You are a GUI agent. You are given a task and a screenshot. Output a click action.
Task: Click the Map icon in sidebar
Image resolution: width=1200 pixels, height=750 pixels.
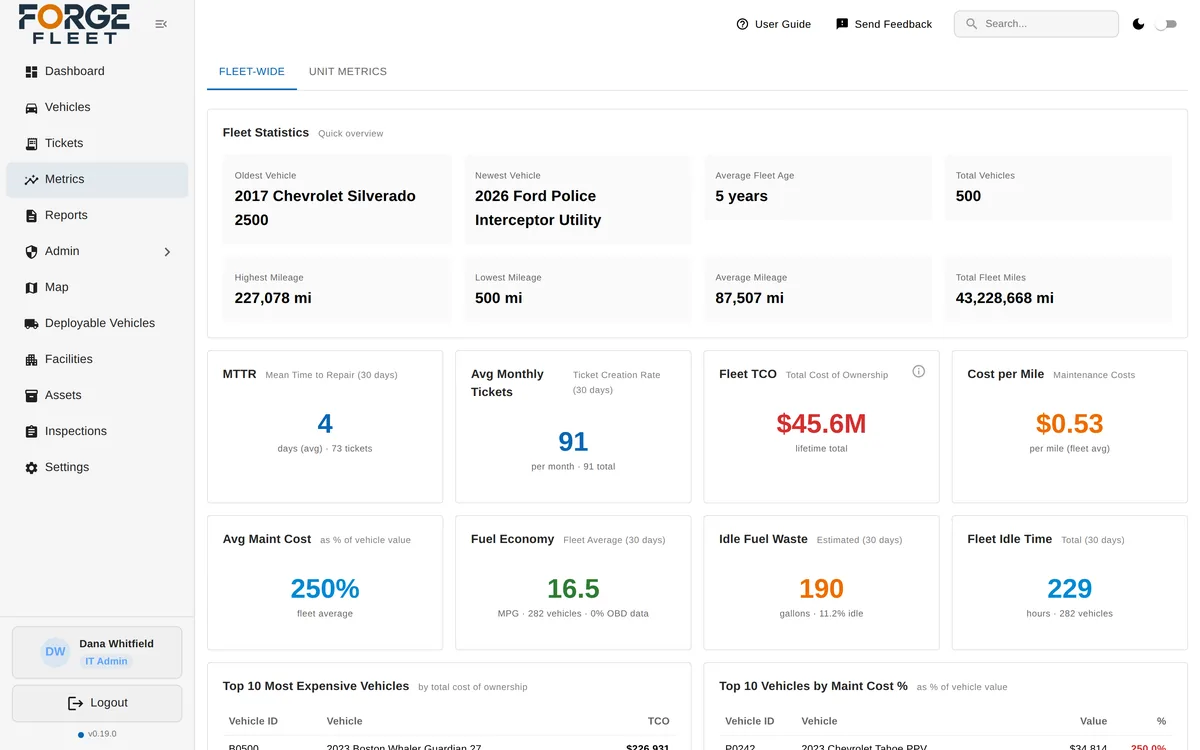(x=31, y=288)
